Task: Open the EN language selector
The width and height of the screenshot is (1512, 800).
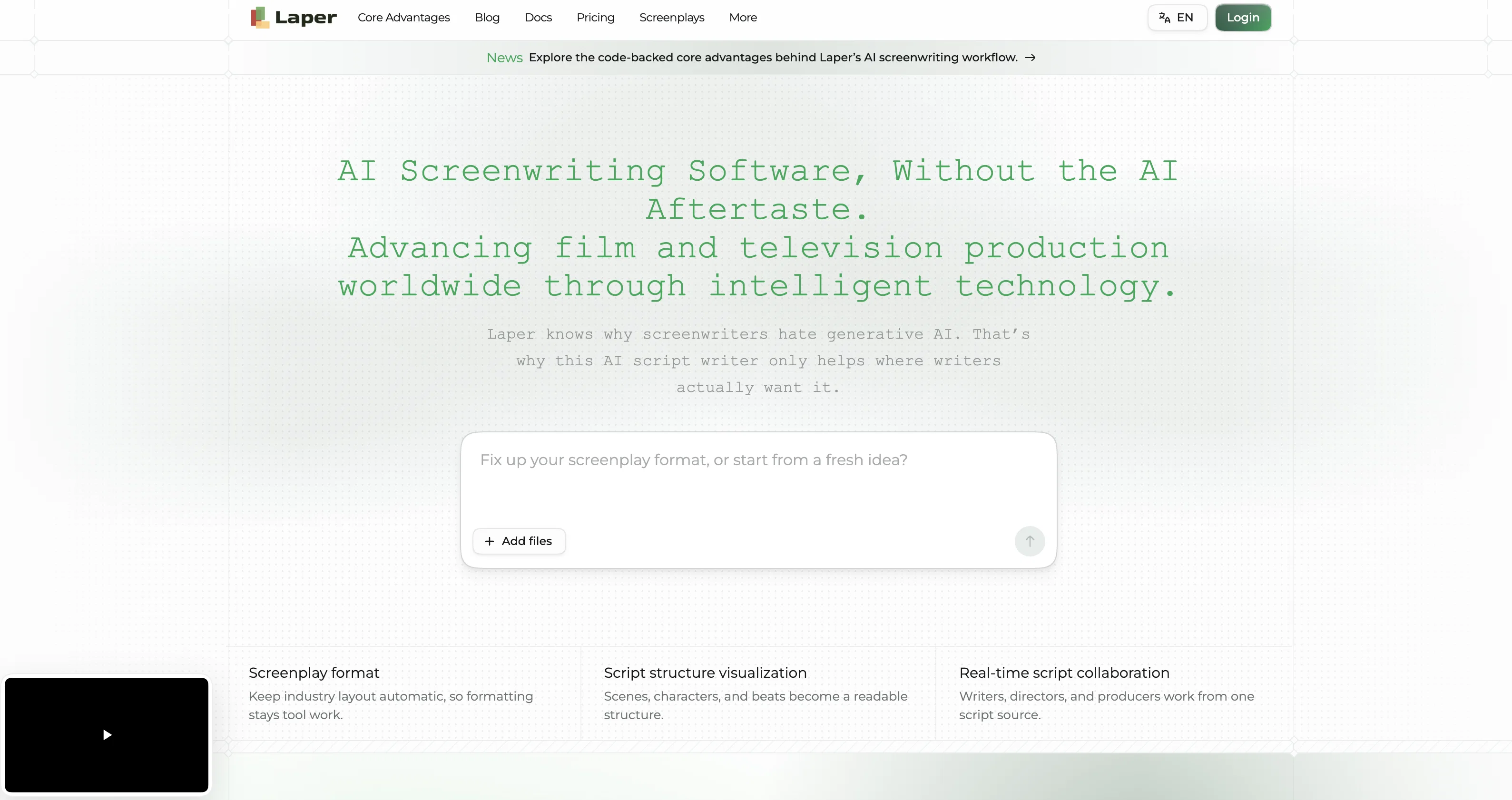Action: [1177, 18]
